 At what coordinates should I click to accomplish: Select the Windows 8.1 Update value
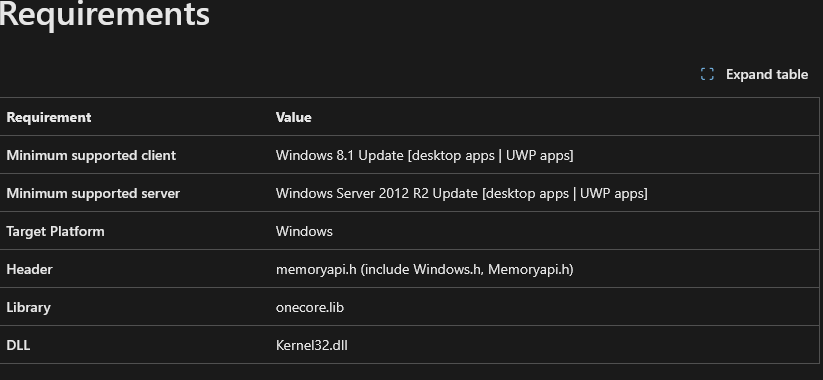pos(425,155)
